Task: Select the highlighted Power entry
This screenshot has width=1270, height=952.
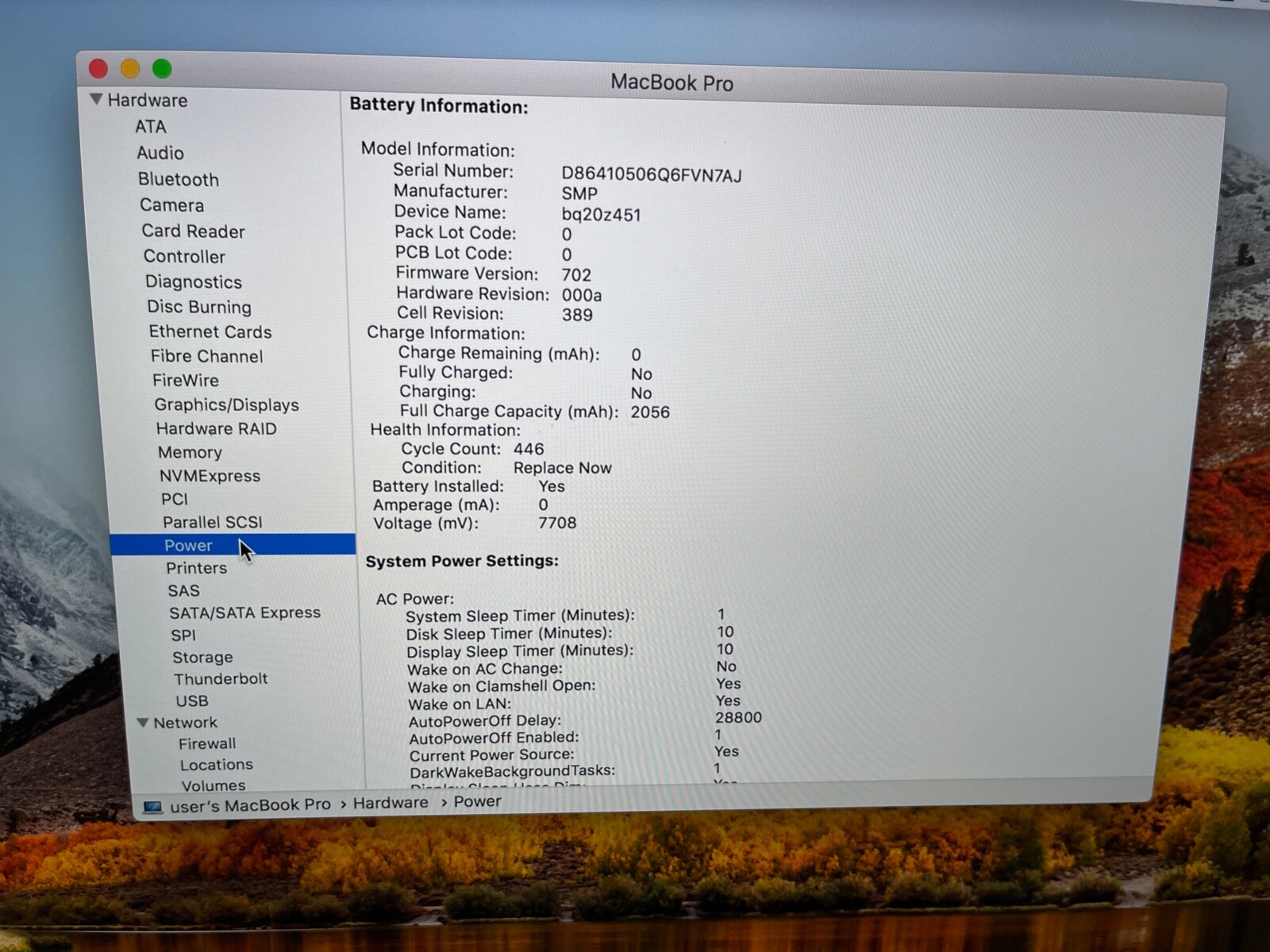Action: tap(233, 545)
